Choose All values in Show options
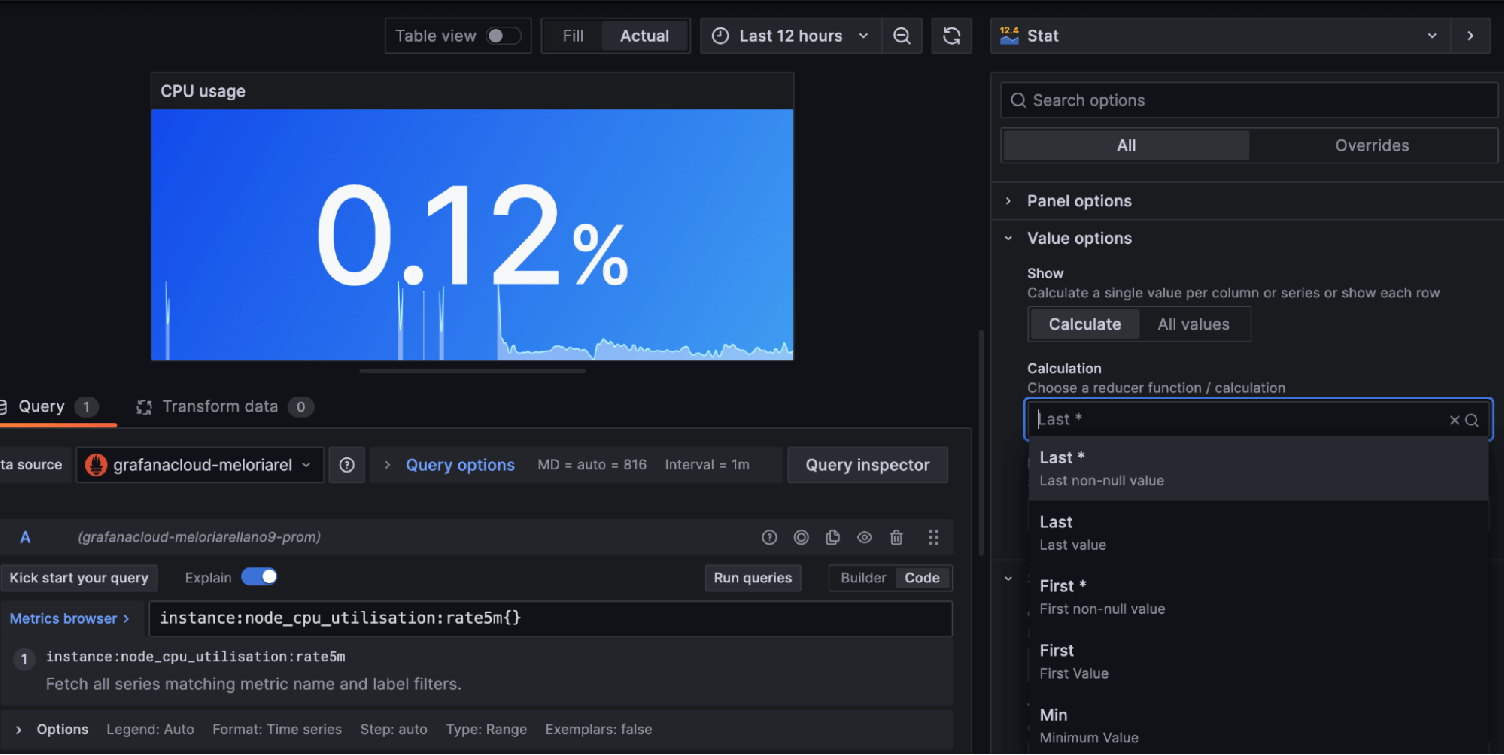1504x755 pixels. click(x=1193, y=324)
